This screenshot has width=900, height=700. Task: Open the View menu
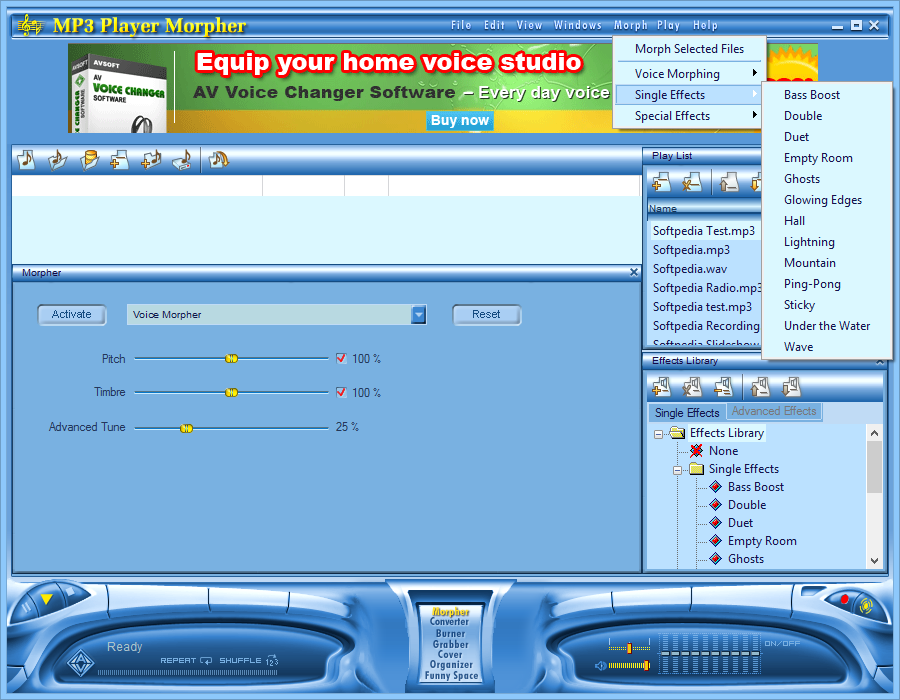[x=529, y=25]
